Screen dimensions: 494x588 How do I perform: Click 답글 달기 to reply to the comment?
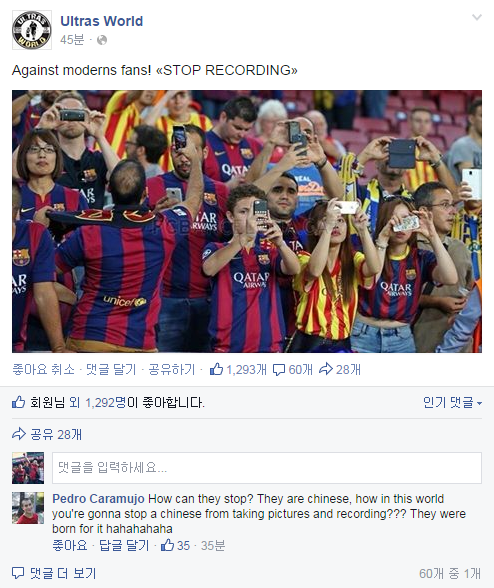[124, 545]
